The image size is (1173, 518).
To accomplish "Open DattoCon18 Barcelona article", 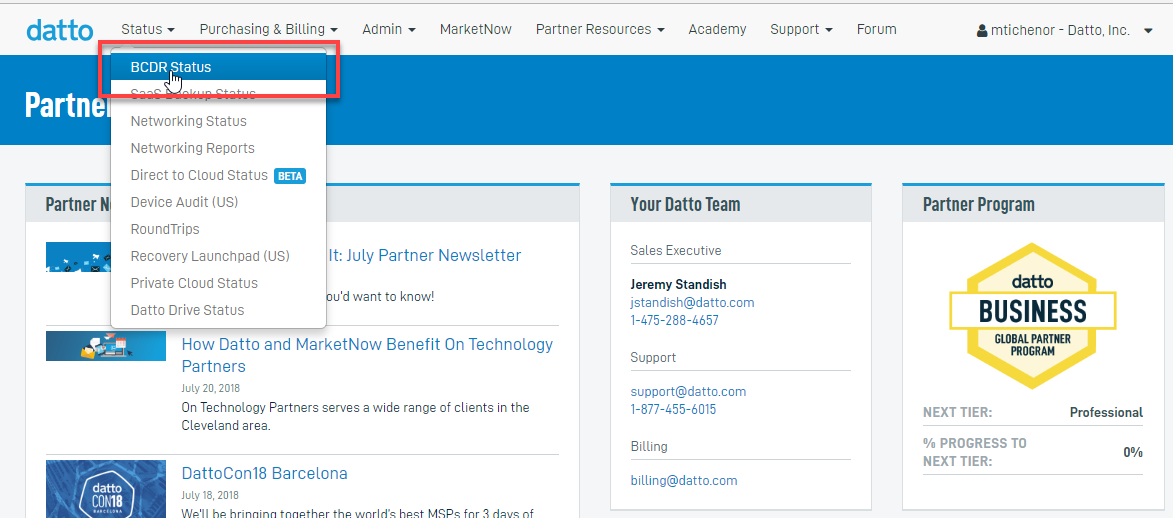I will tap(265, 474).
